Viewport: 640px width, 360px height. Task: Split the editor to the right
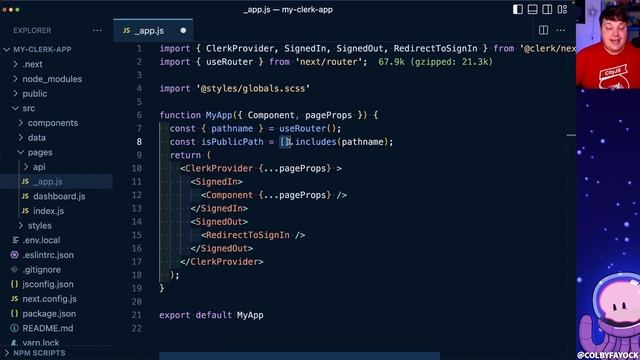tap(543, 30)
